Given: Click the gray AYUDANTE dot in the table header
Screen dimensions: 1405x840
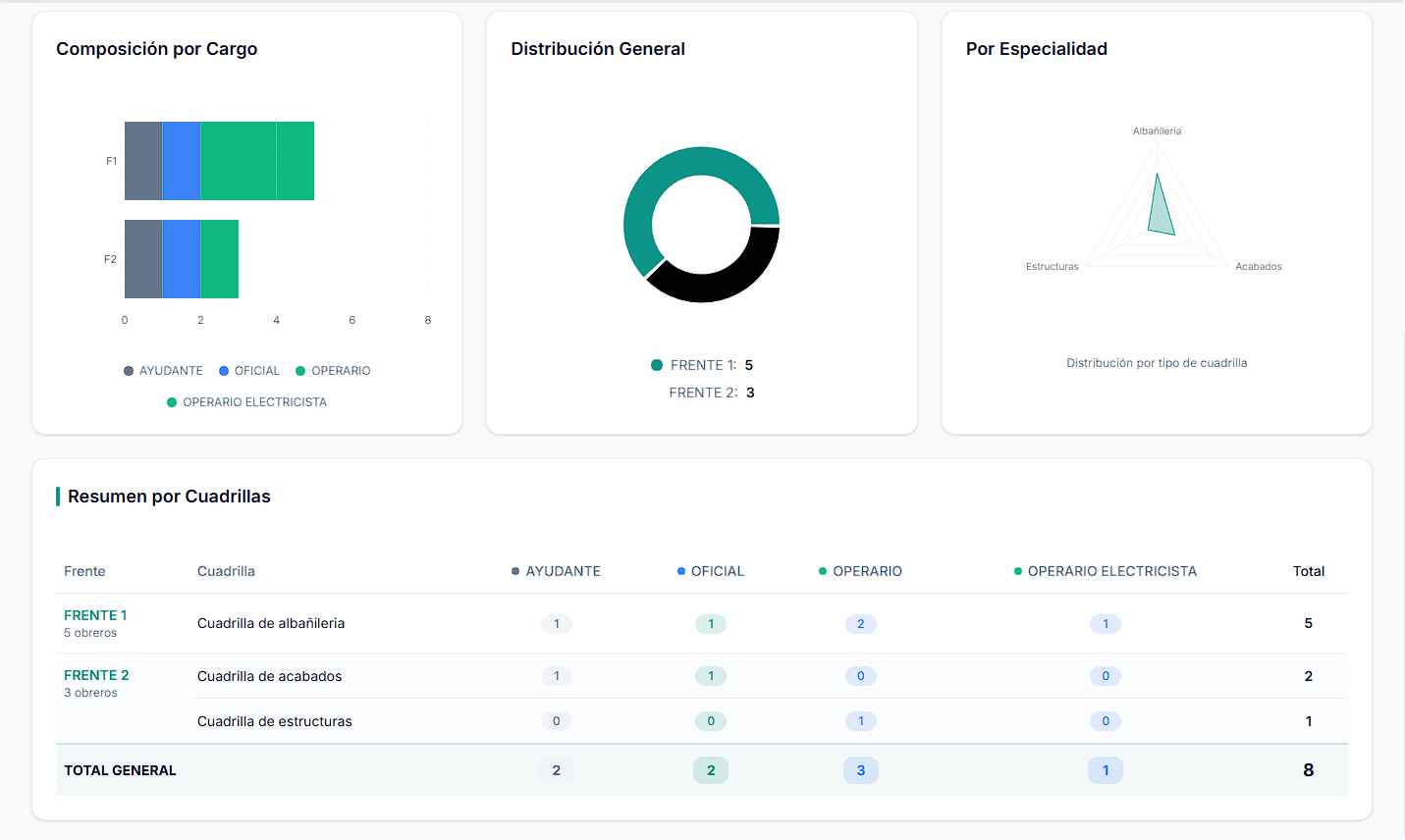Looking at the screenshot, I should tap(513, 570).
